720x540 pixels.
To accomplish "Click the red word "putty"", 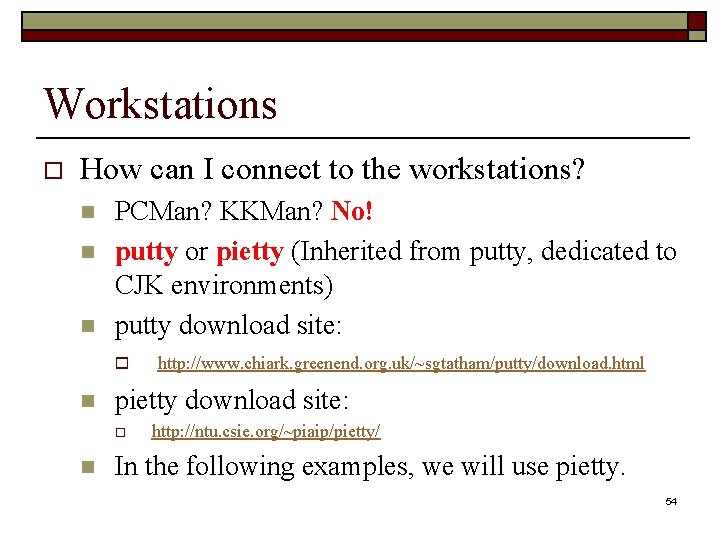I will point(146,253).
